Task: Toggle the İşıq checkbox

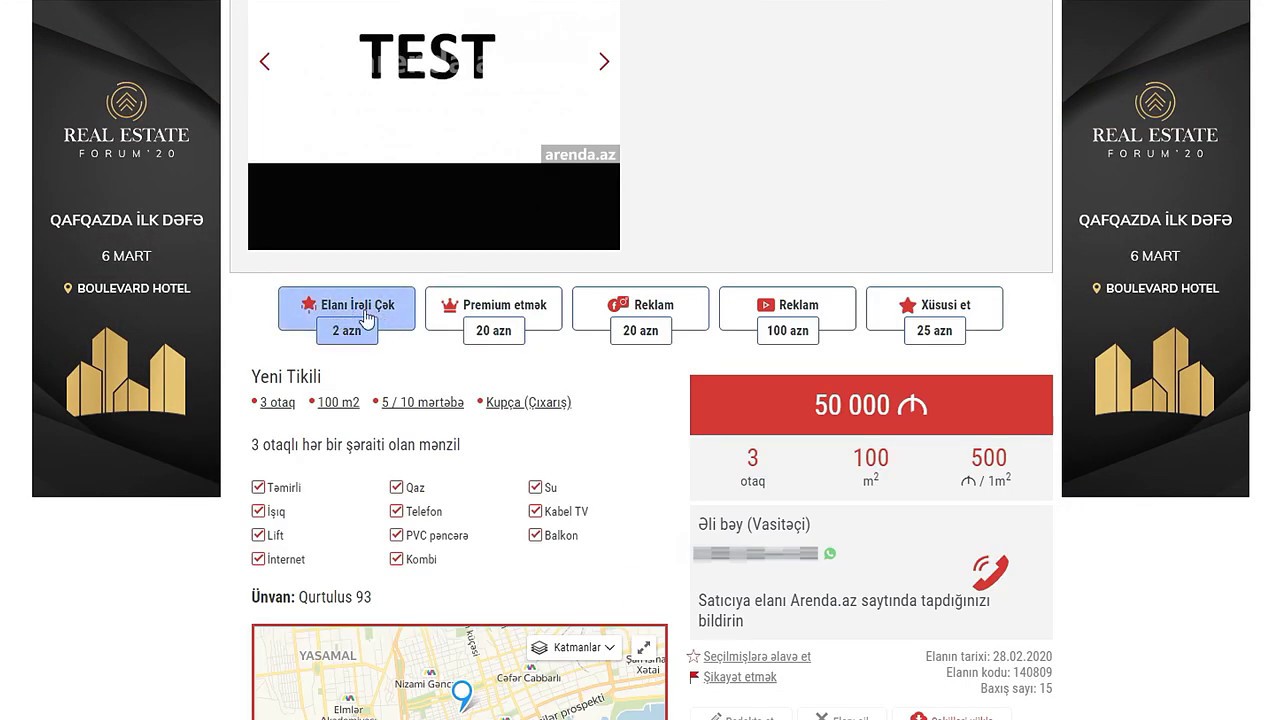Action: click(x=258, y=511)
